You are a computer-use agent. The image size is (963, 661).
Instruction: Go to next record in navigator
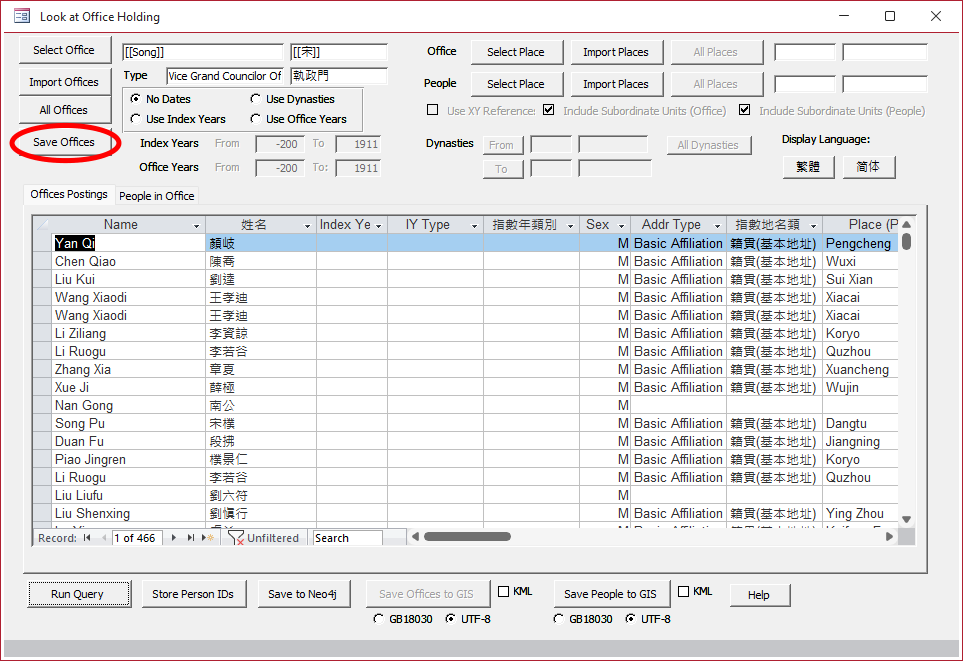175,538
